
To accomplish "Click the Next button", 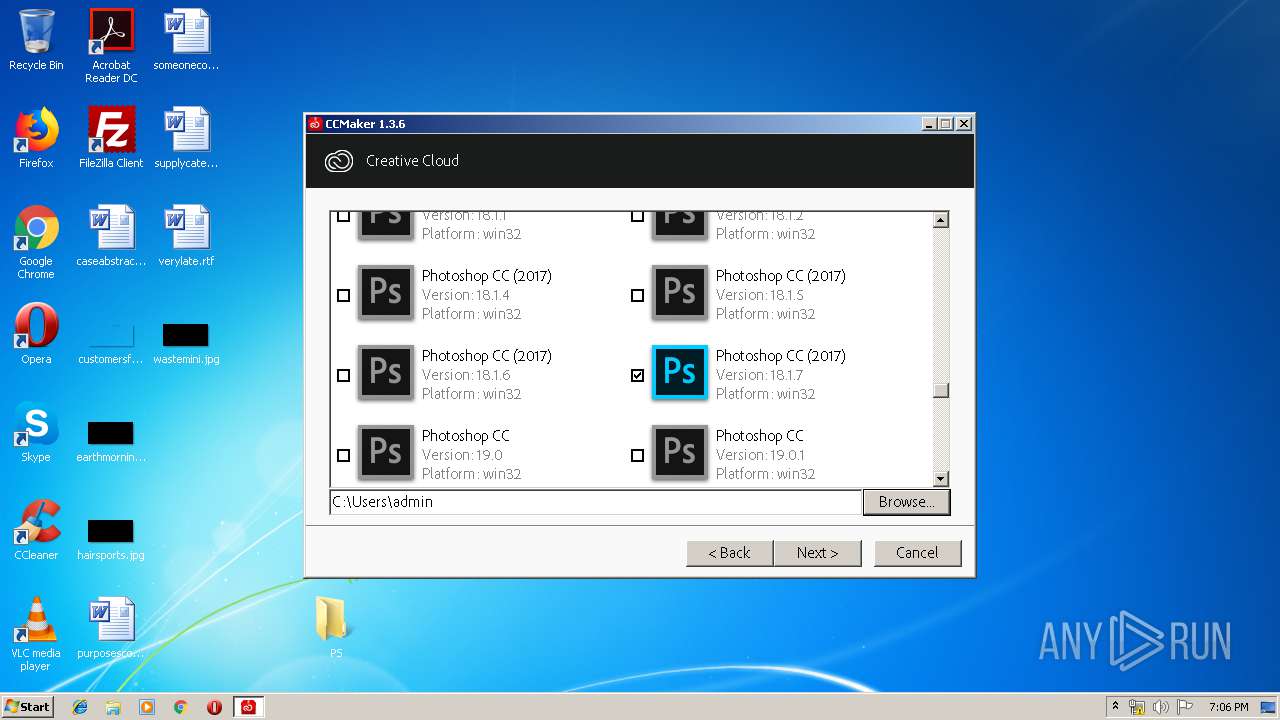I will tap(817, 553).
